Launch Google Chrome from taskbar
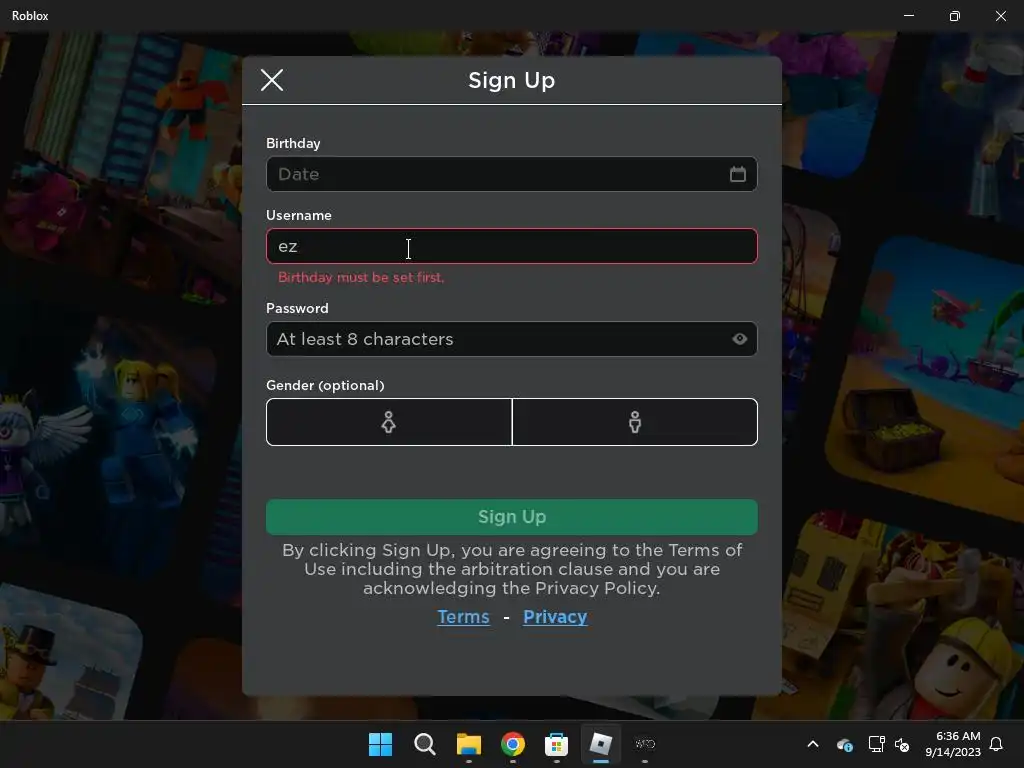 point(513,744)
